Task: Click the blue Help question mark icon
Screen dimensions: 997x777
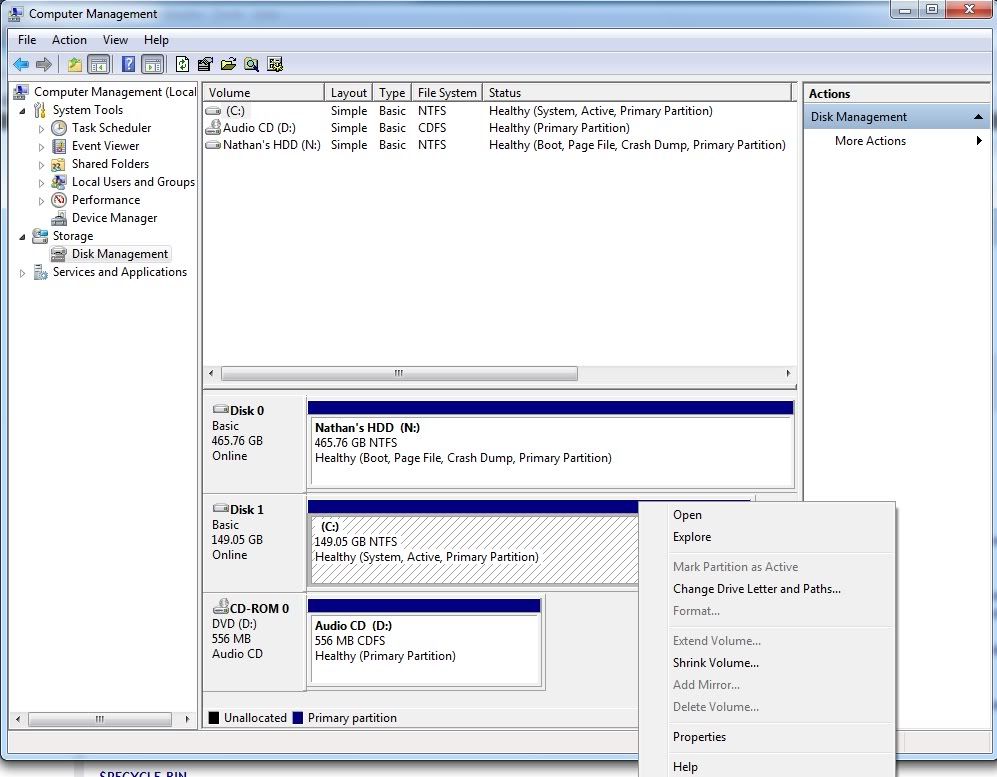Action: (x=128, y=64)
